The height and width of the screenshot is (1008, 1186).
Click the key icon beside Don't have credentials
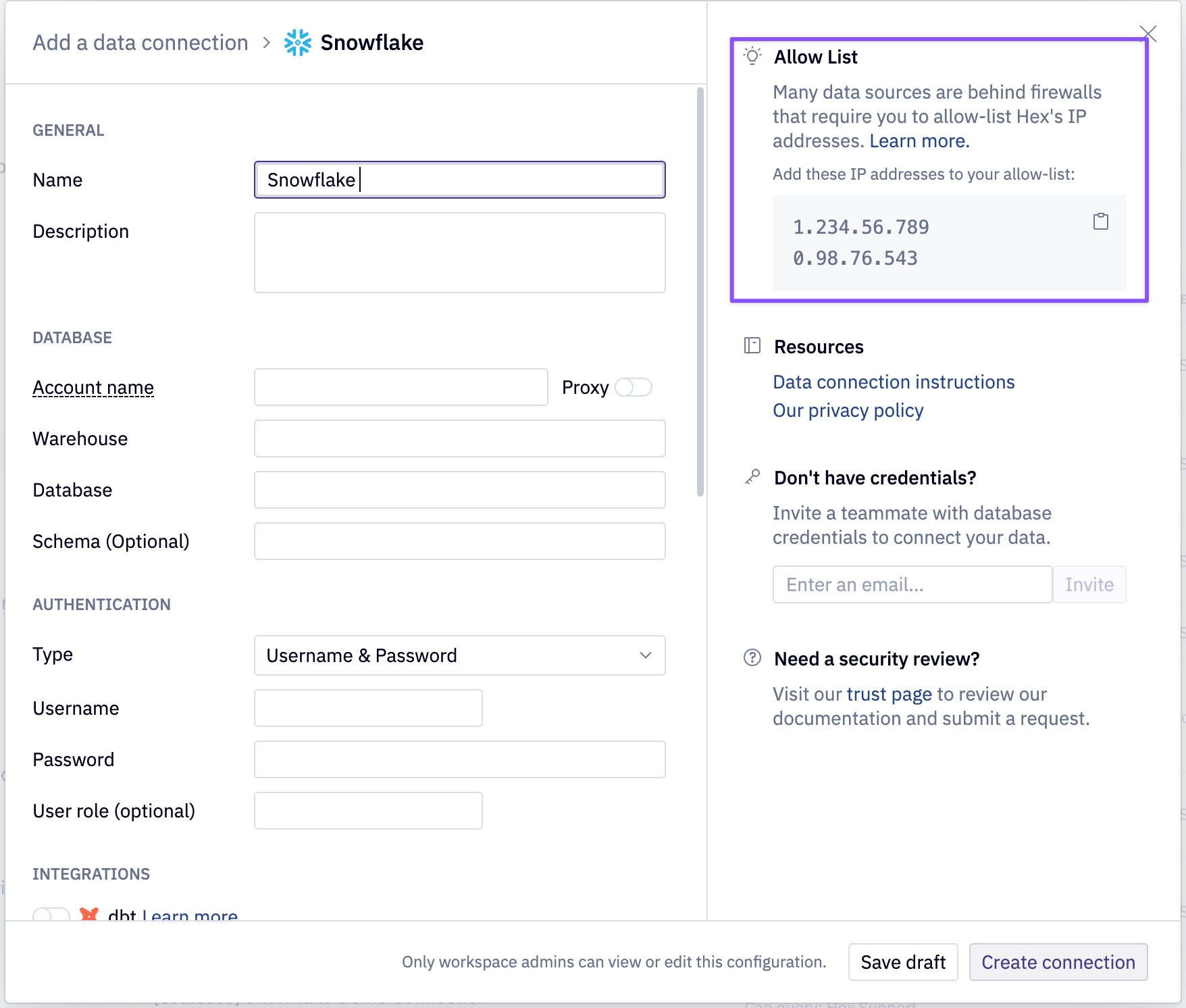(751, 477)
